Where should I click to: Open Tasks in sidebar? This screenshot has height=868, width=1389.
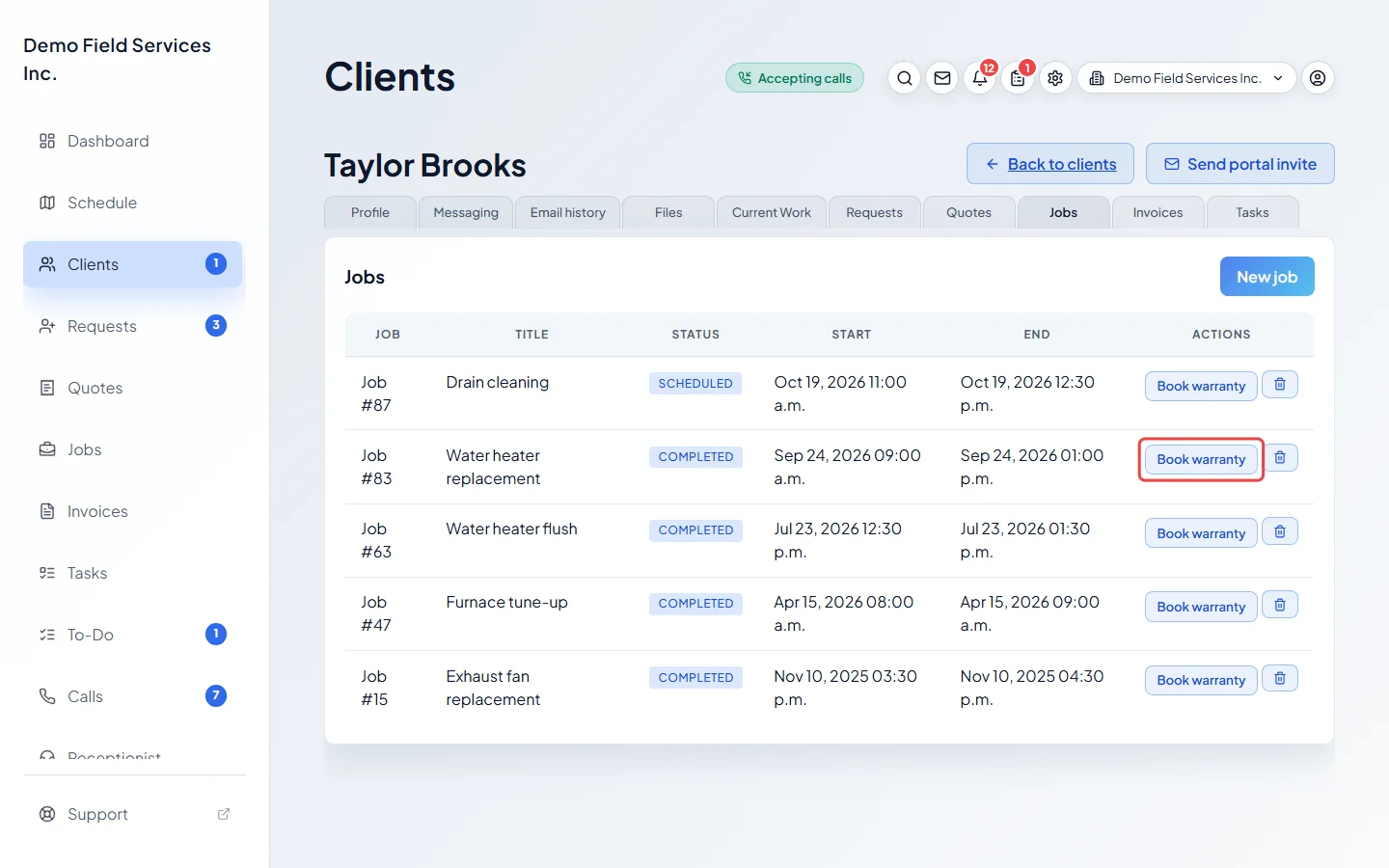click(133, 573)
